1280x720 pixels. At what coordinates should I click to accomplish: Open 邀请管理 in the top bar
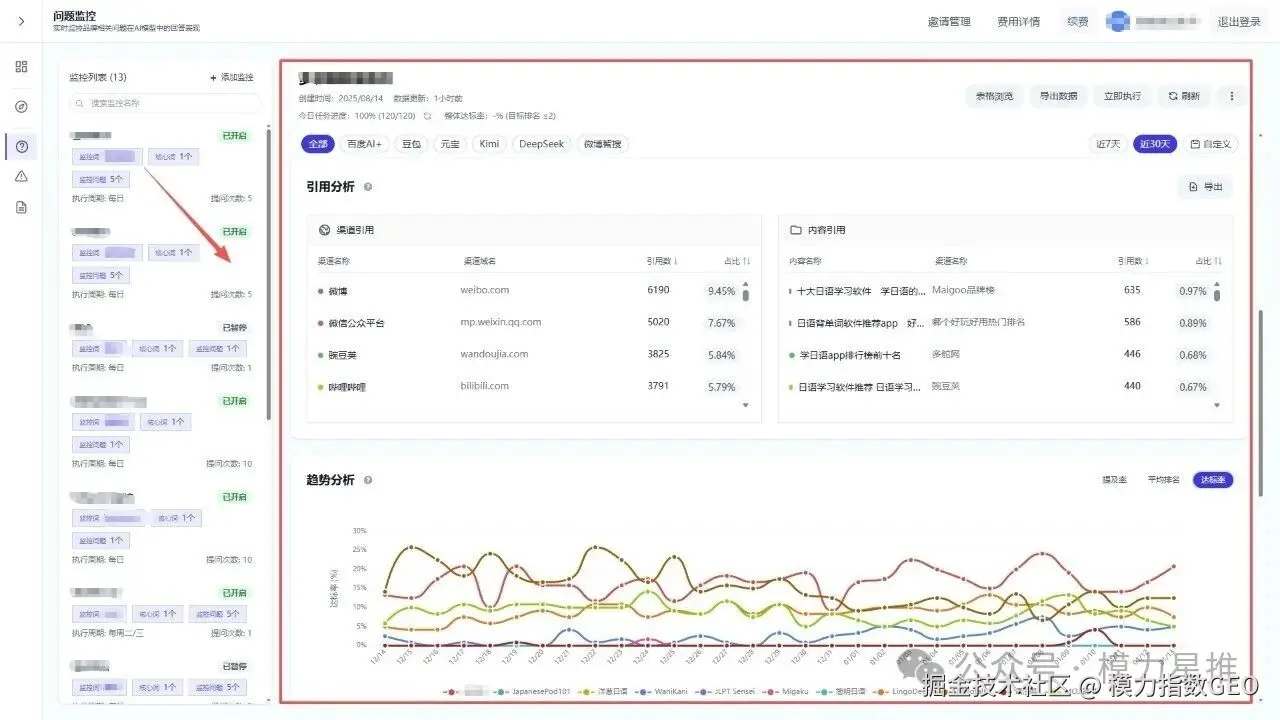[949, 21]
